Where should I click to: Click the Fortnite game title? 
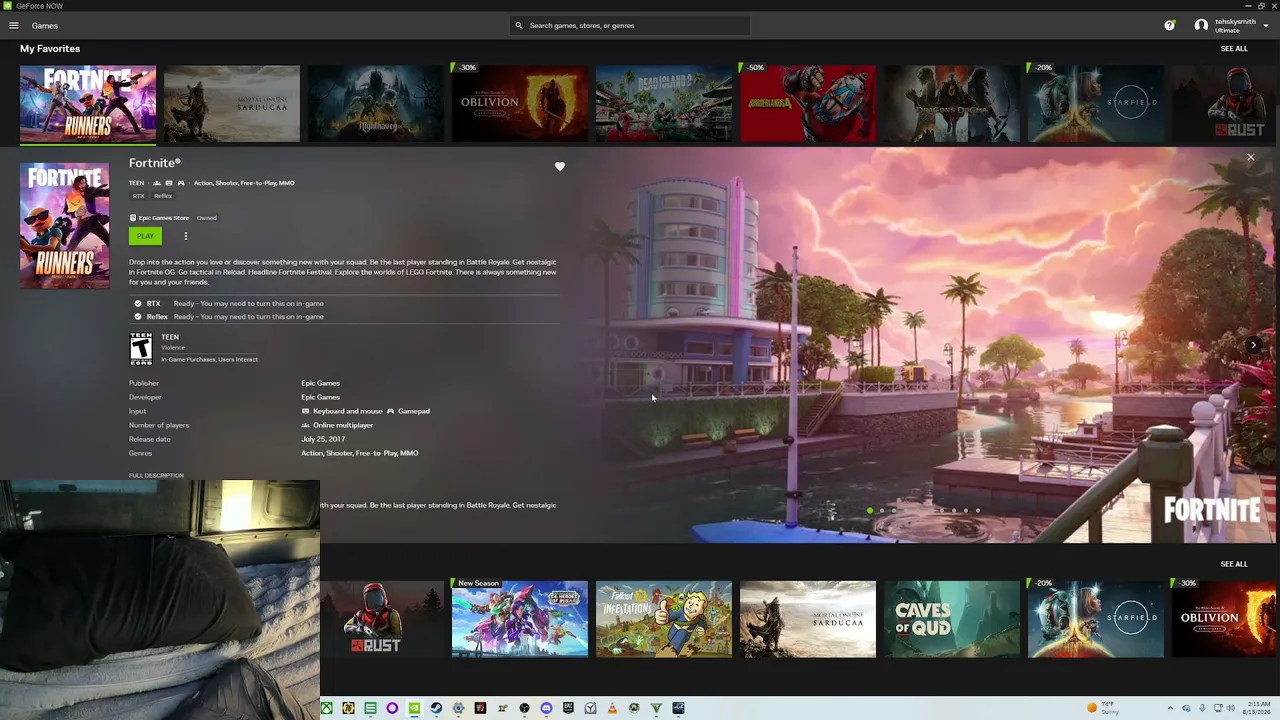[x=155, y=163]
